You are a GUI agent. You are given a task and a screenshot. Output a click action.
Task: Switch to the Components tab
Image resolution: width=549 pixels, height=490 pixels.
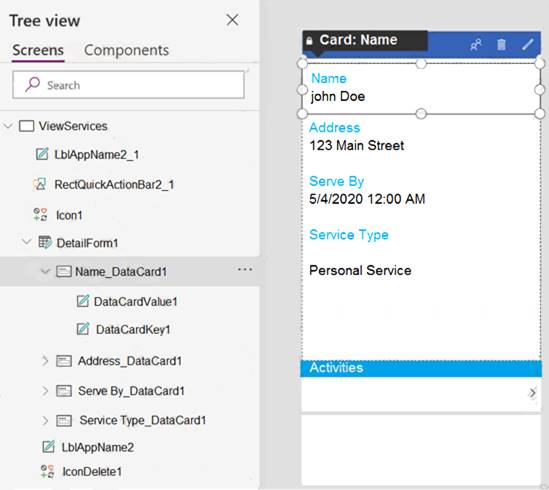click(x=126, y=50)
